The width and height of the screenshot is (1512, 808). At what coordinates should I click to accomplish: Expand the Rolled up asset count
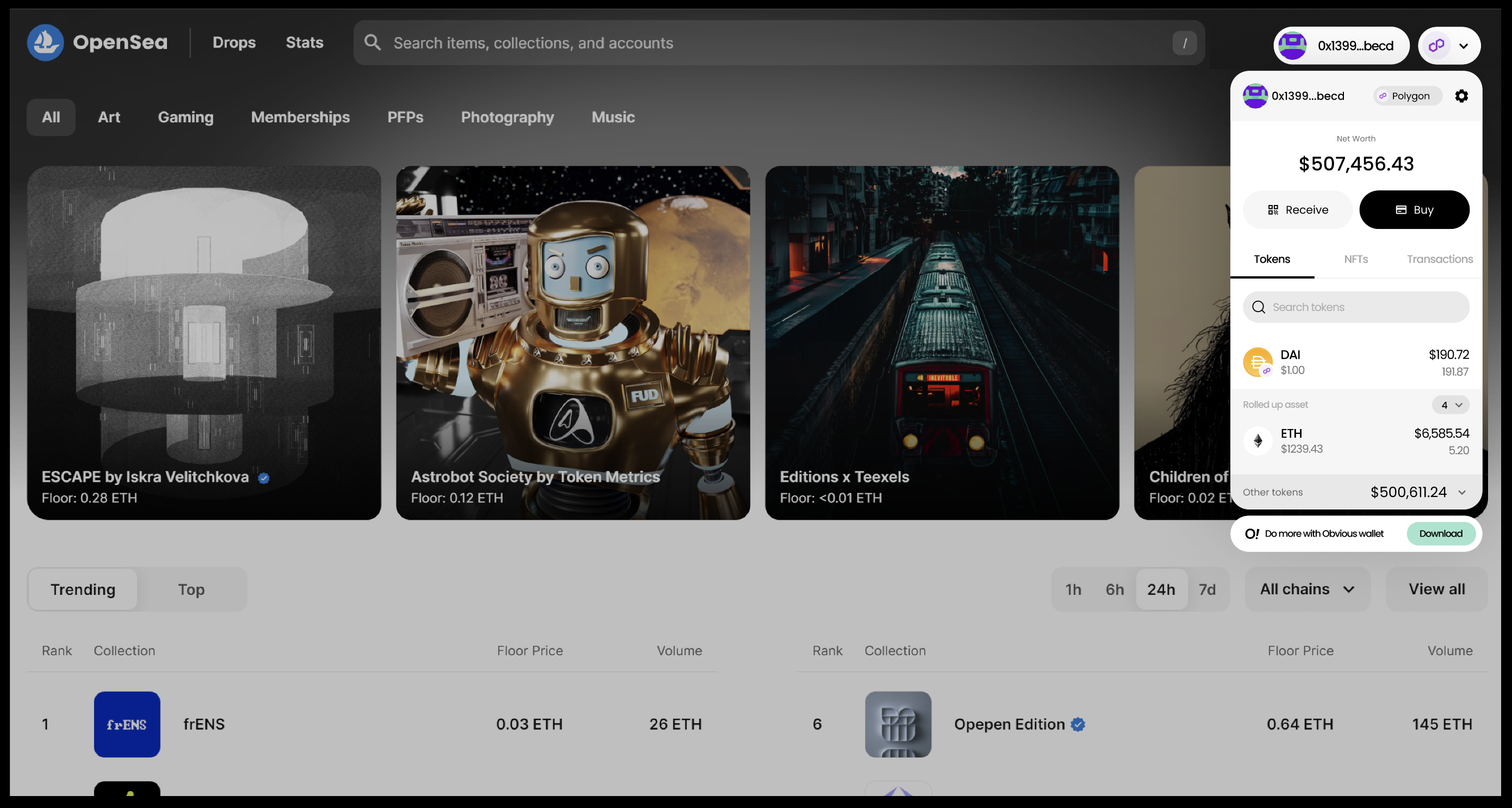[1451, 405]
